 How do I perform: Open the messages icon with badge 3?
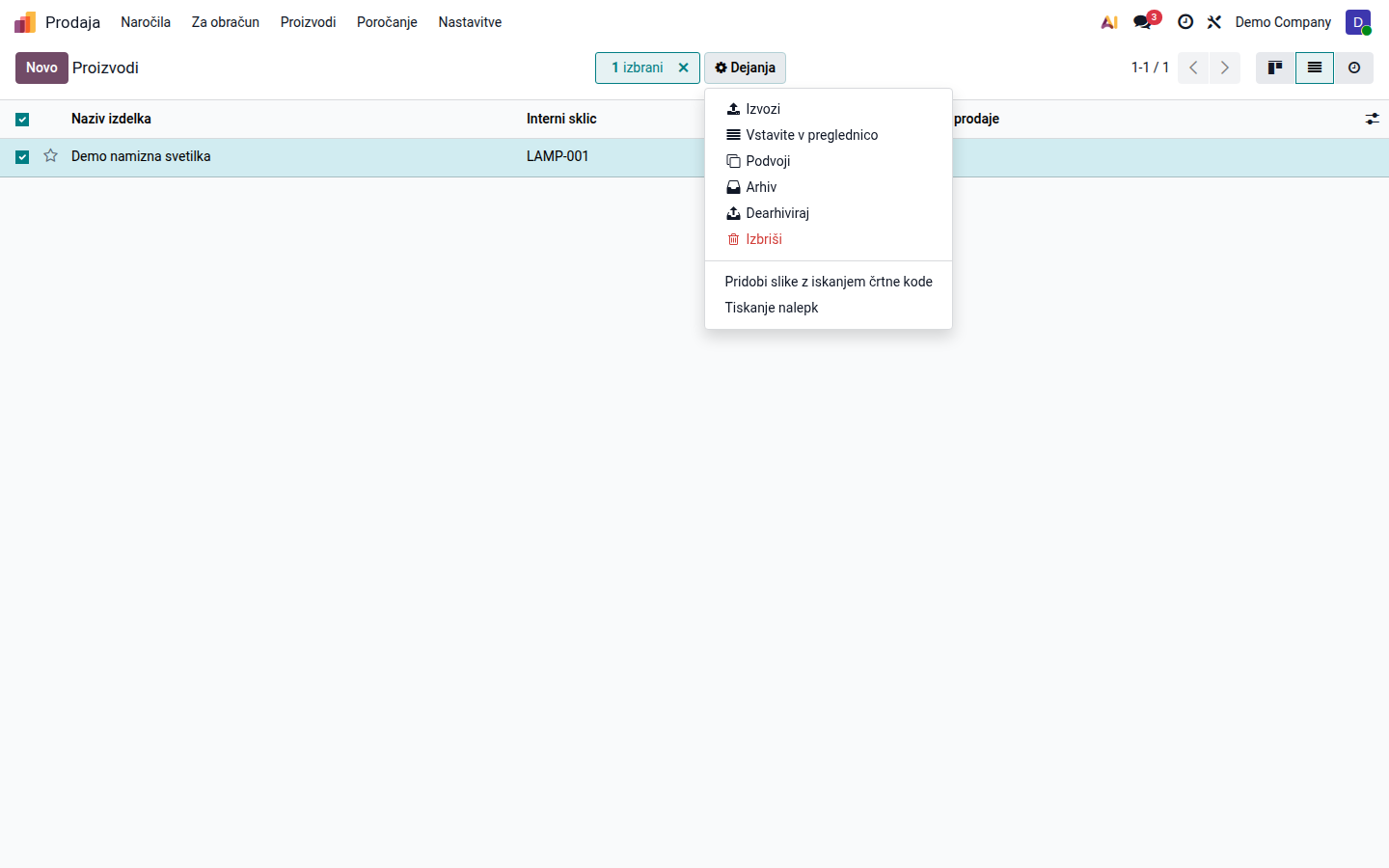pyautogui.click(x=1145, y=21)
